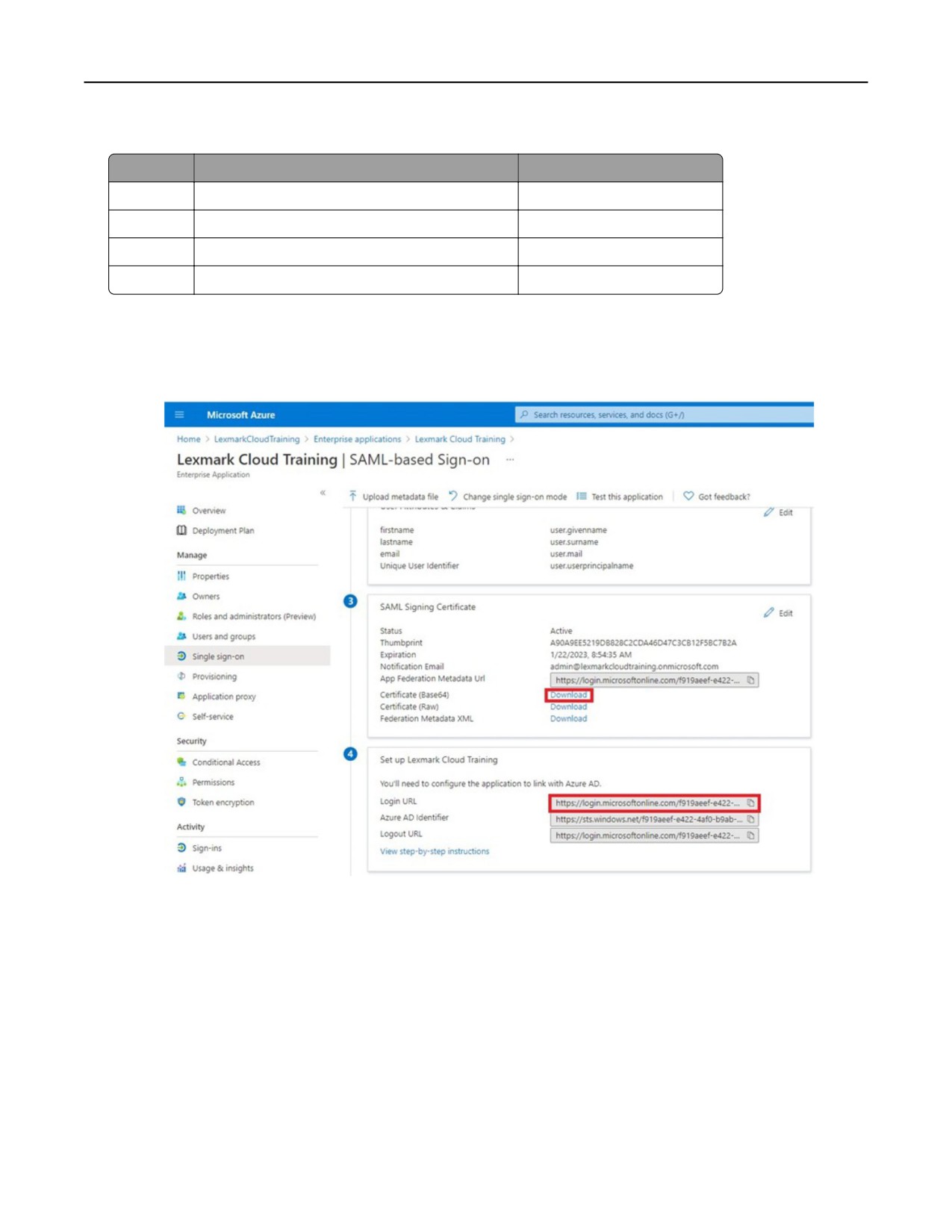
Task: Click the Token encryption shield icon
Action: (x=181, y=802)
